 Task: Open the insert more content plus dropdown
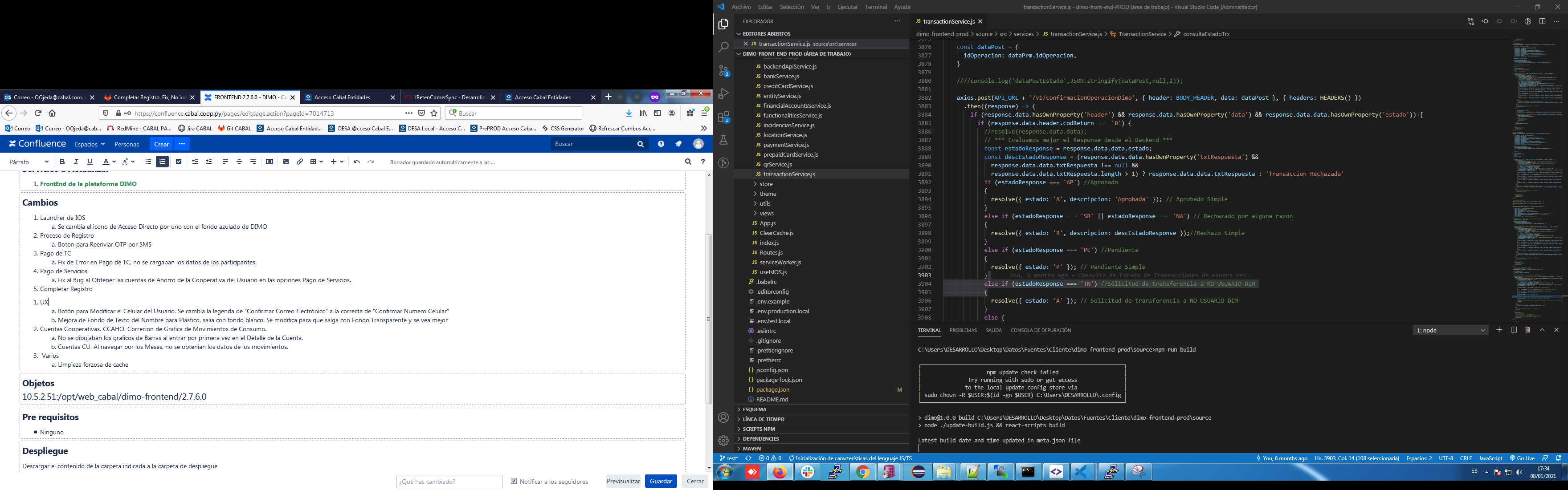[337, 162]
